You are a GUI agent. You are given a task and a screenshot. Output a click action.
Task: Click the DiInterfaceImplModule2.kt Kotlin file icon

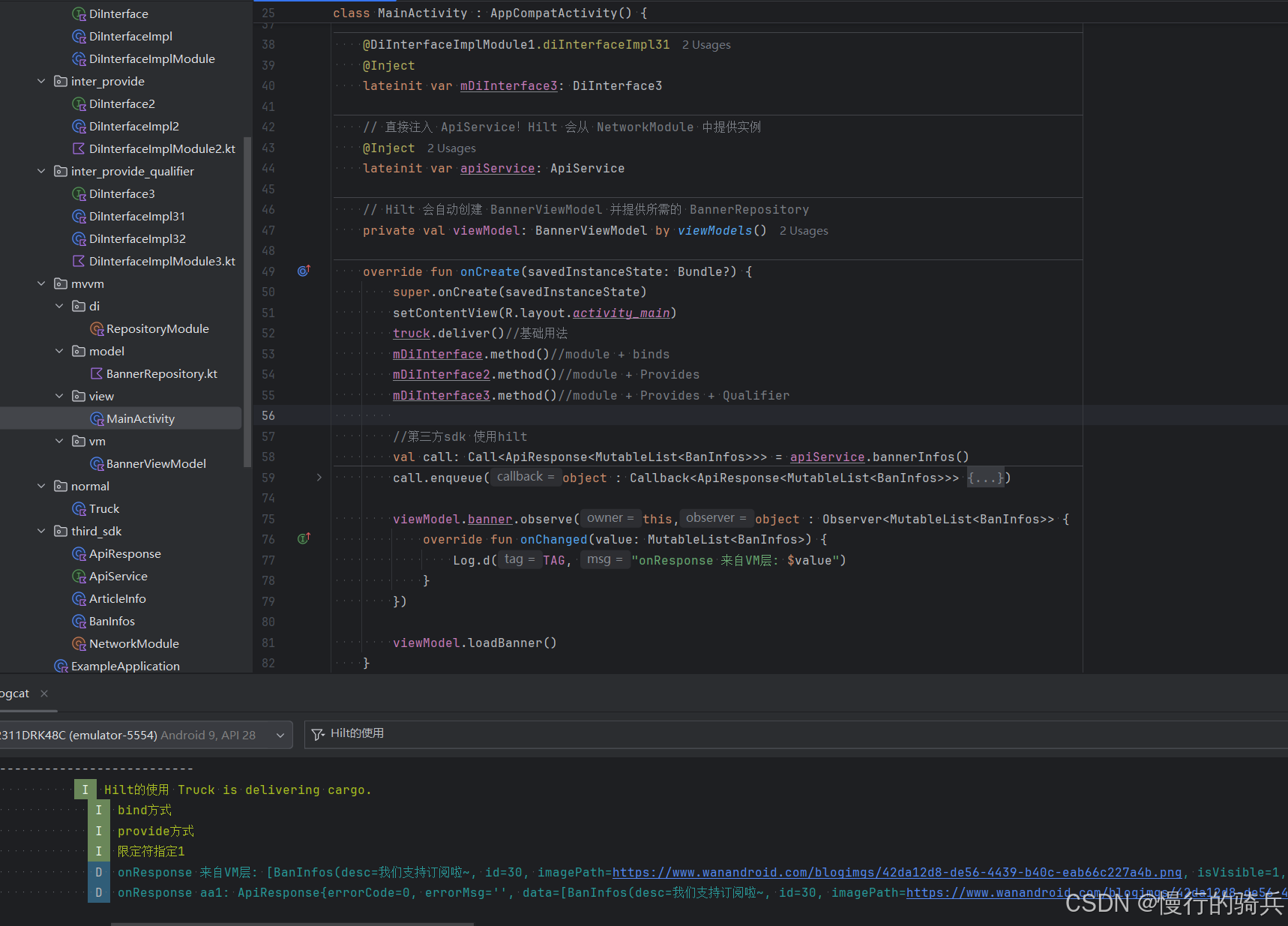tap(79, 148)
